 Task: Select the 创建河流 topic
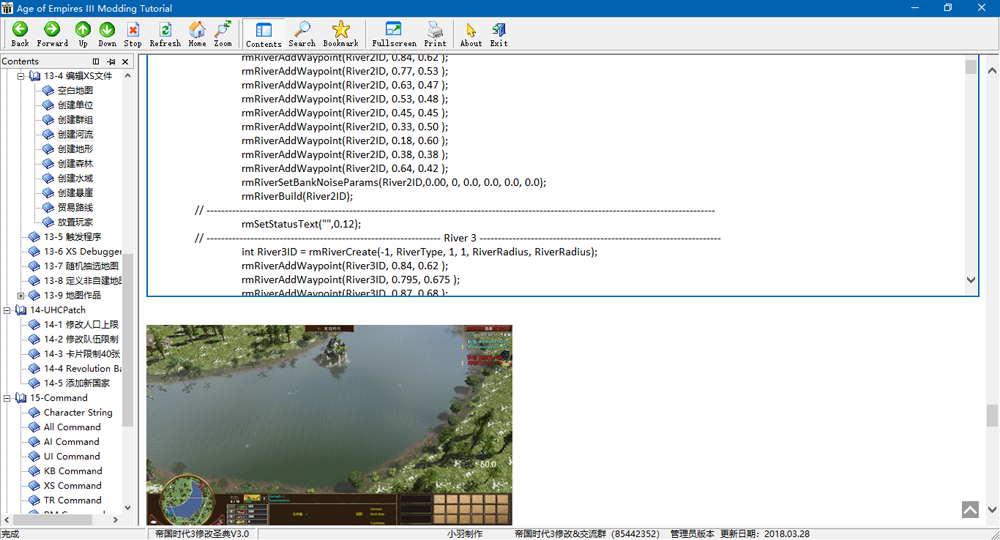[75, 135]
